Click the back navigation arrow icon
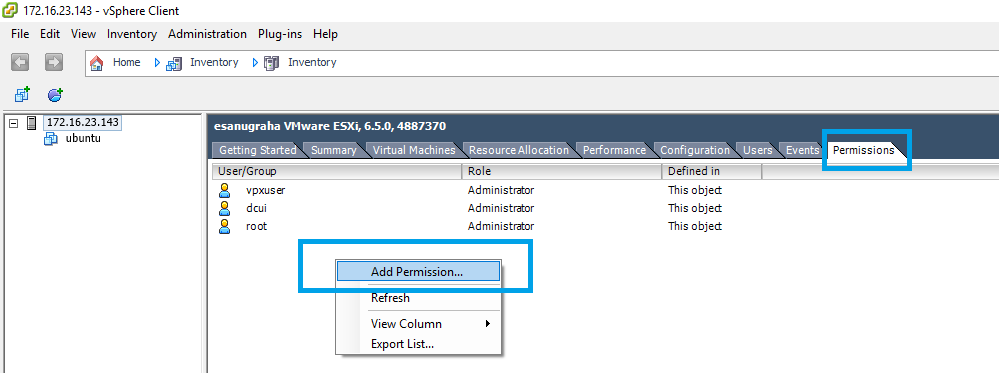 [x=21, y=62]
